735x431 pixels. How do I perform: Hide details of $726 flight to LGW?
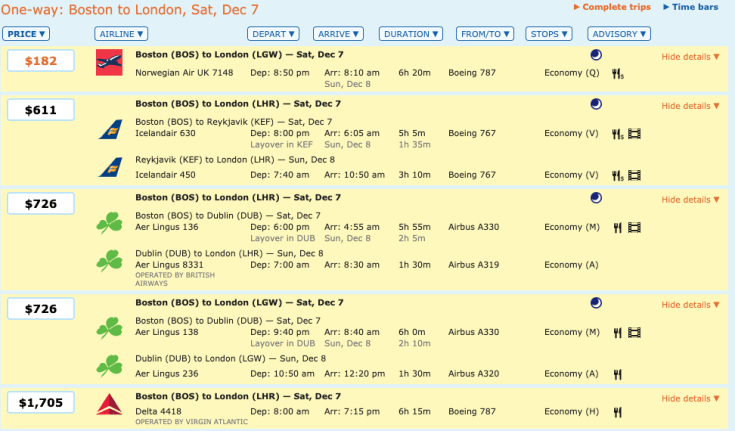coord(690,305)
